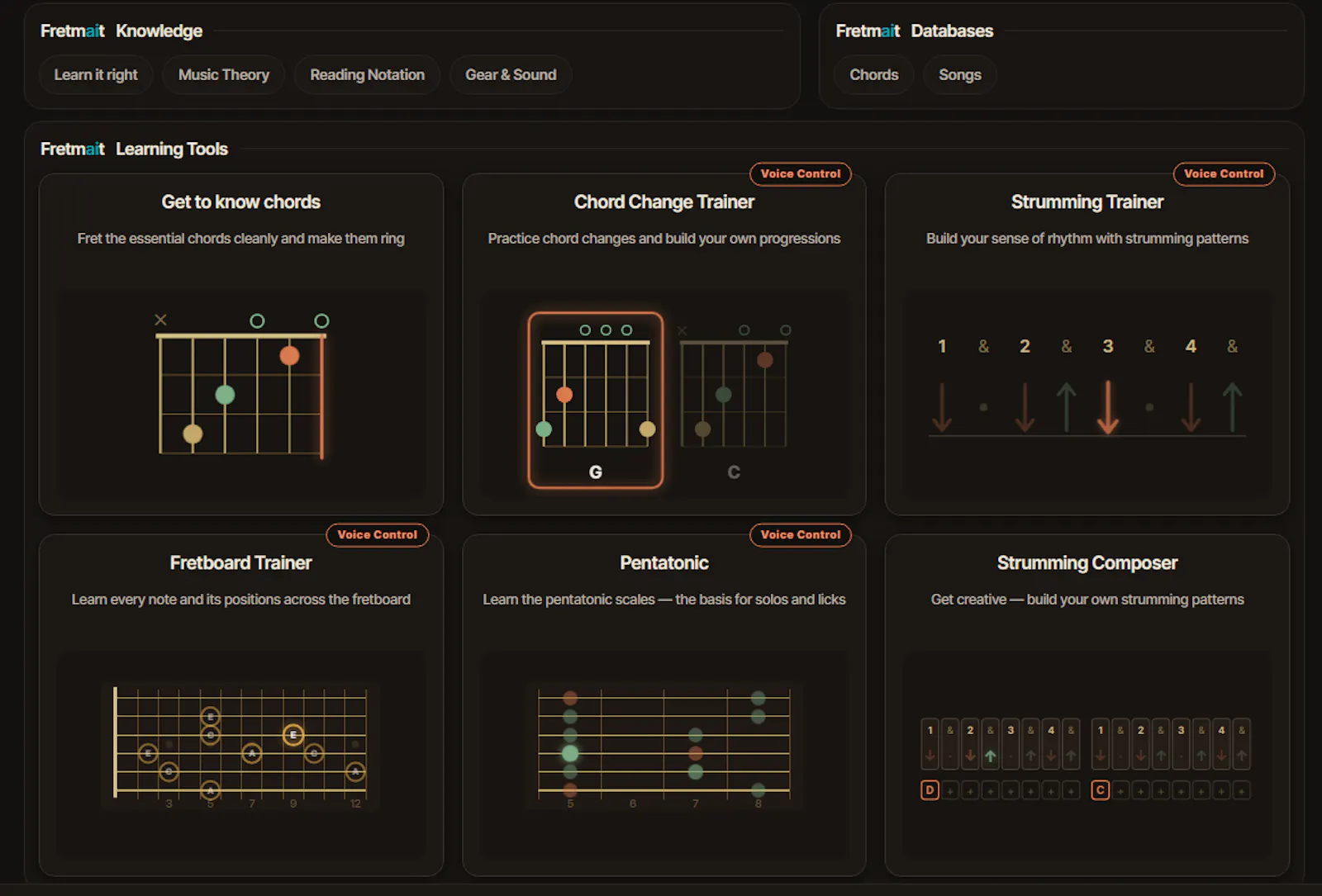Open the Pentatonic title
Screen dimensions: 1322x896
click(x=664, y=563)
